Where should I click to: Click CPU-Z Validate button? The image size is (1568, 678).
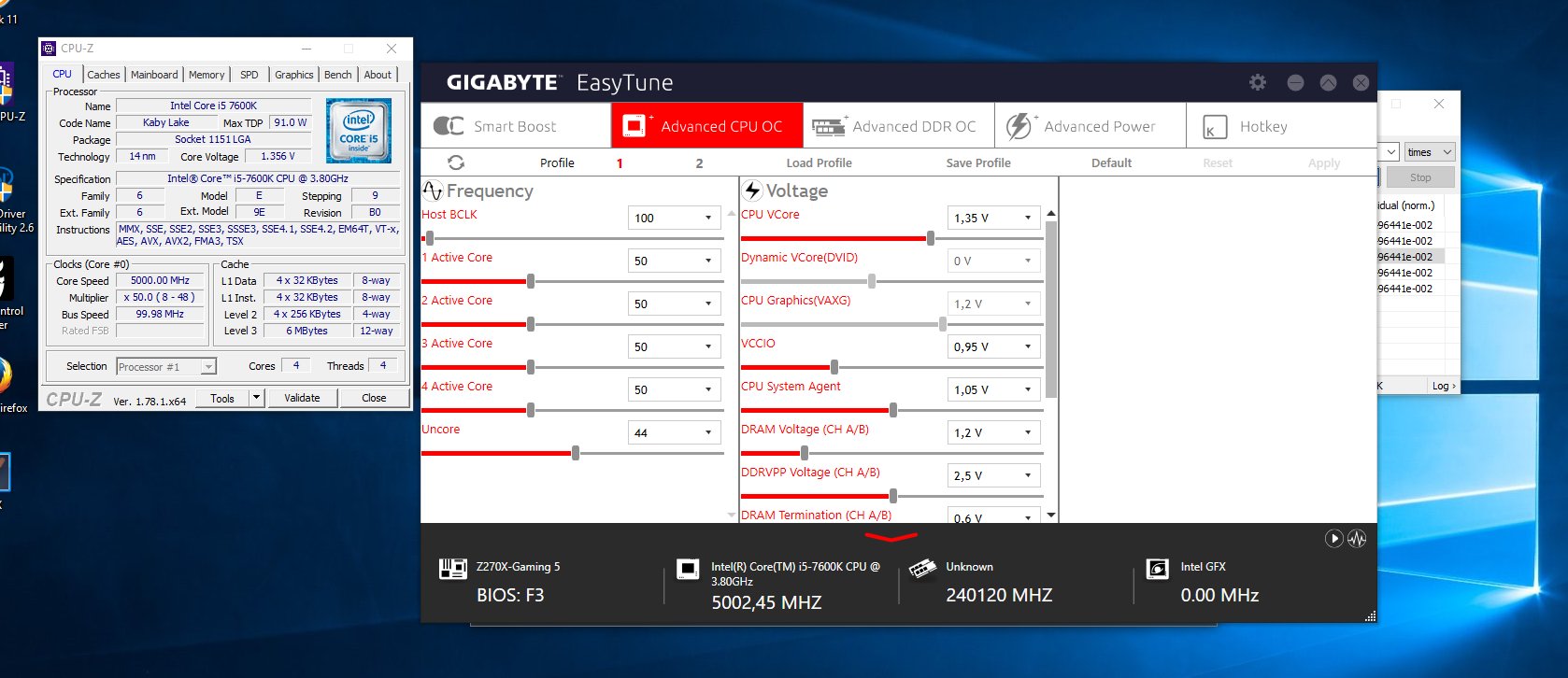[x=302, y=398]
